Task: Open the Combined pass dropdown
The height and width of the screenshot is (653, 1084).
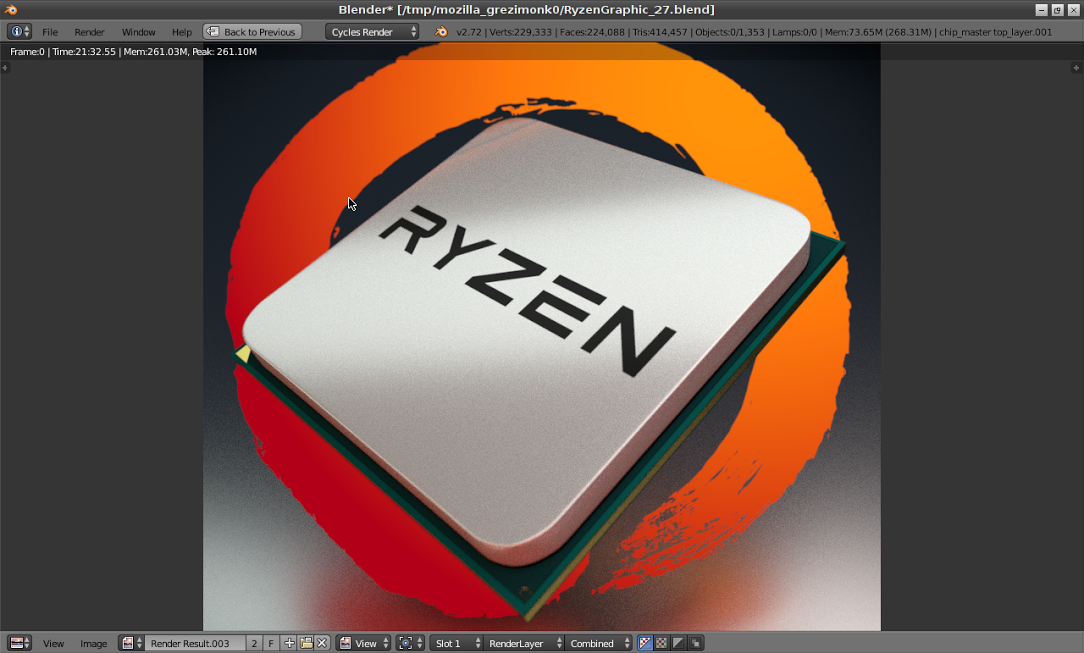Action: (599, 643)
